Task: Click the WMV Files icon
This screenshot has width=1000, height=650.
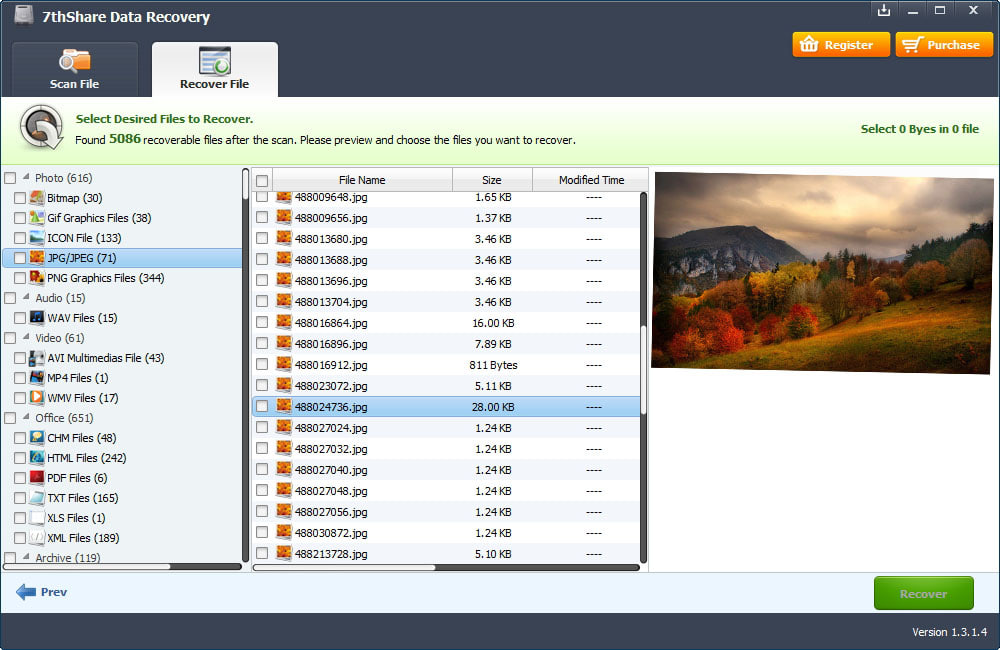Action: (37, 397)
